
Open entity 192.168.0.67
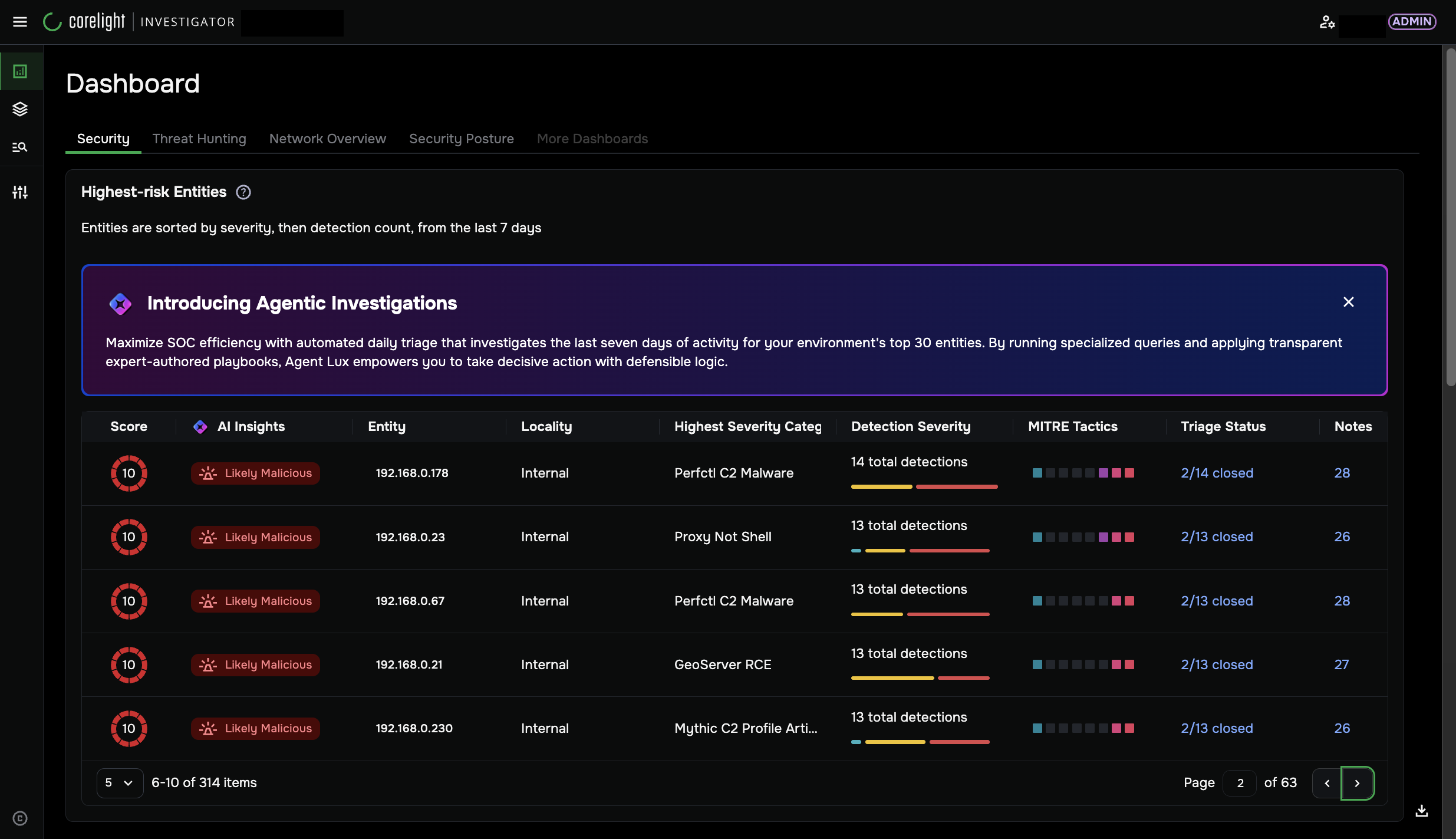click(x=410, y=601)
